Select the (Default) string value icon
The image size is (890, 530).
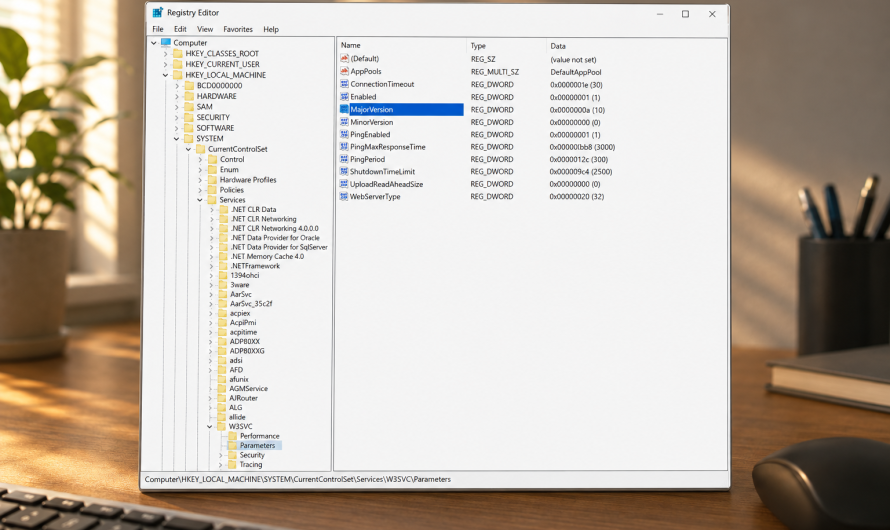click(x=344, y=58)
